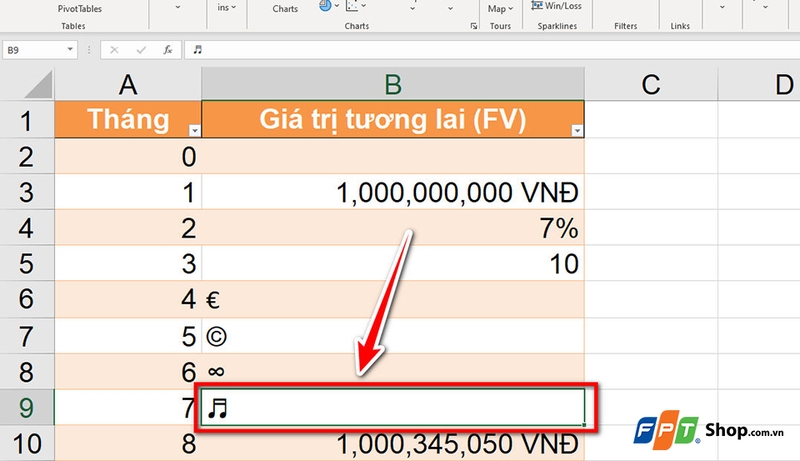The height and width of the screenshot is (461, 800).
Task: Select row 5 header
Action: click(27, 263)
